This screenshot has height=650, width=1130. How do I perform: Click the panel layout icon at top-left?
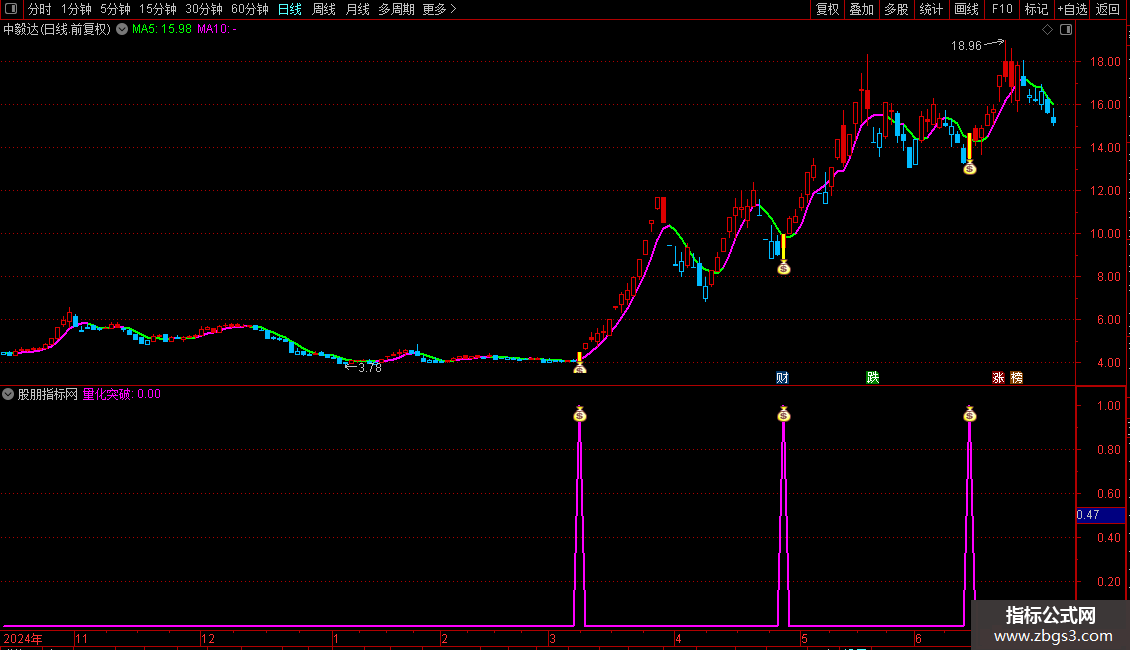tap(11, 9)
